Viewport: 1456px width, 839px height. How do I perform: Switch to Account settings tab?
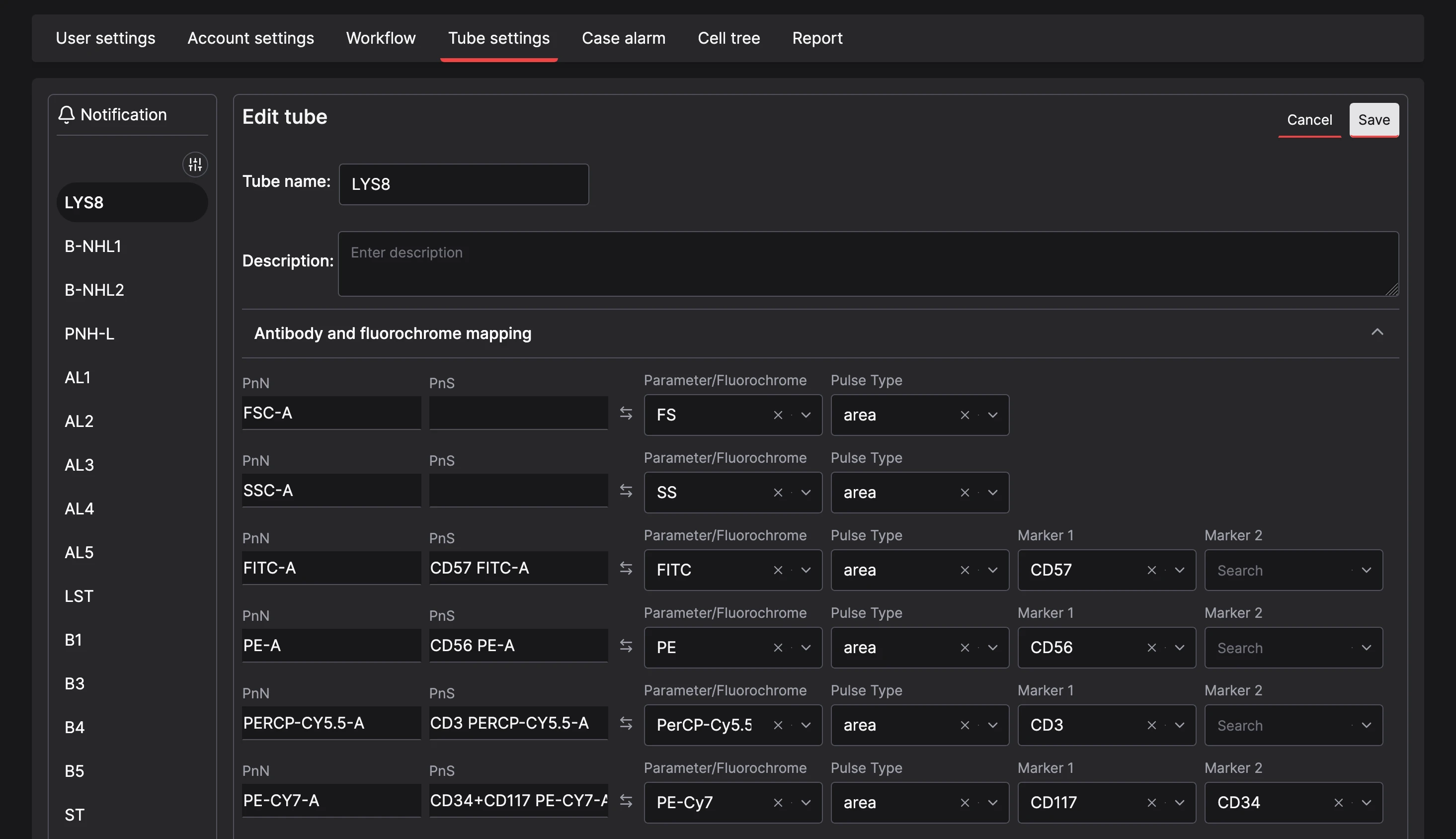[x=250, y=38]
